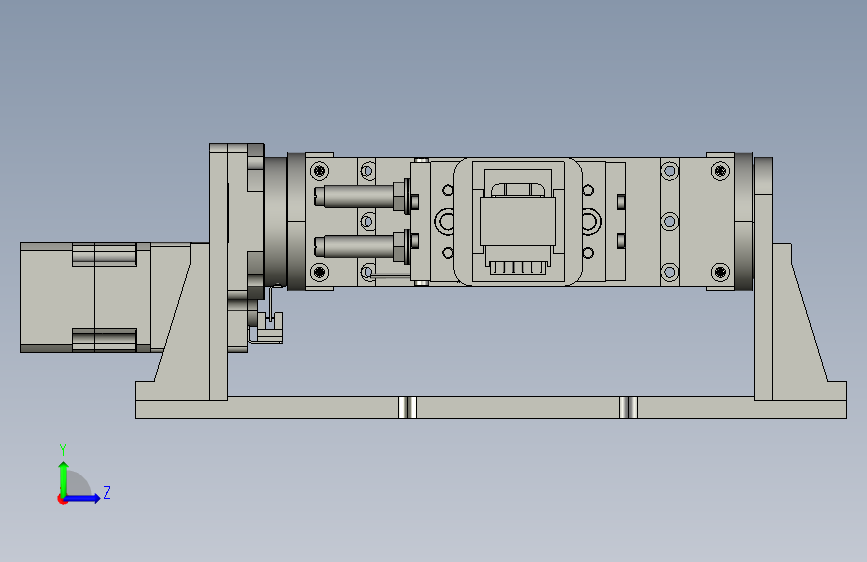
Task: Click the "Z" axis label text
Action: [x=107, y=492]
